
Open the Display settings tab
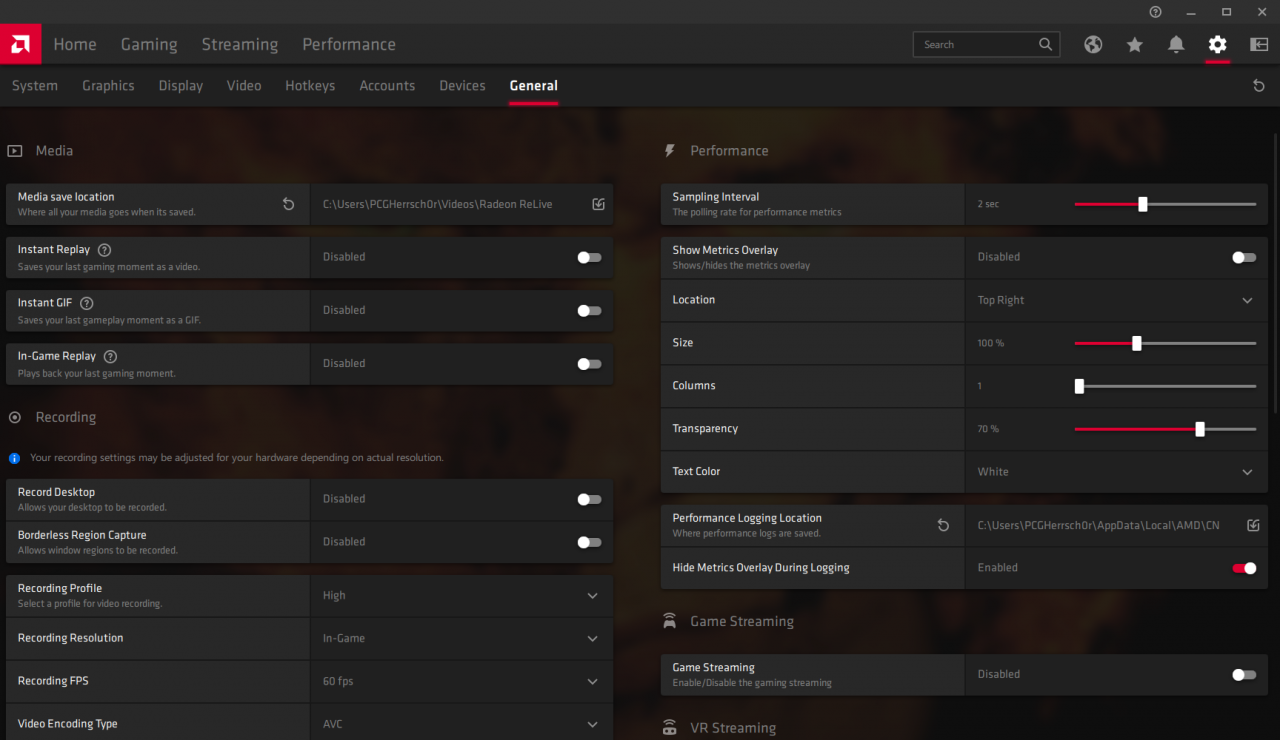pyautogui.click(x=181, y=86)
